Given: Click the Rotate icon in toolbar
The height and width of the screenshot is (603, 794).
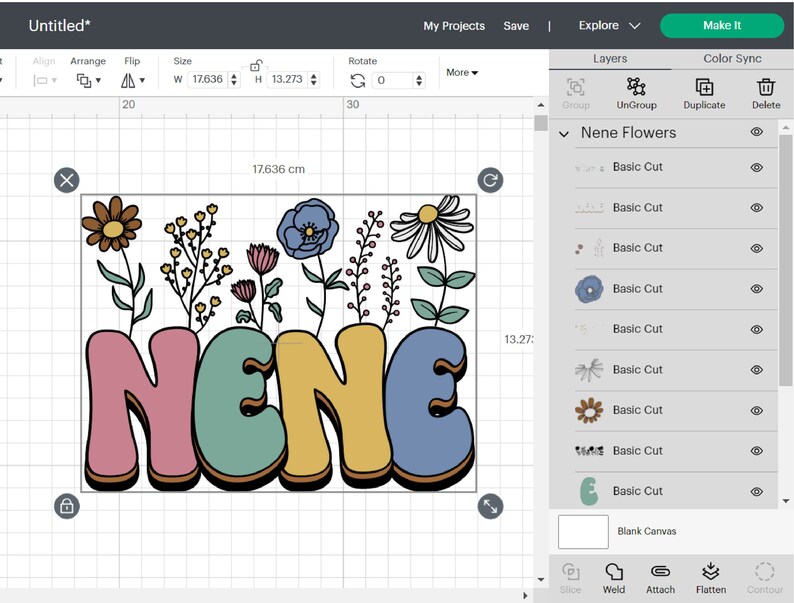Looking at the screenshot, I should [x=358, y=80].
